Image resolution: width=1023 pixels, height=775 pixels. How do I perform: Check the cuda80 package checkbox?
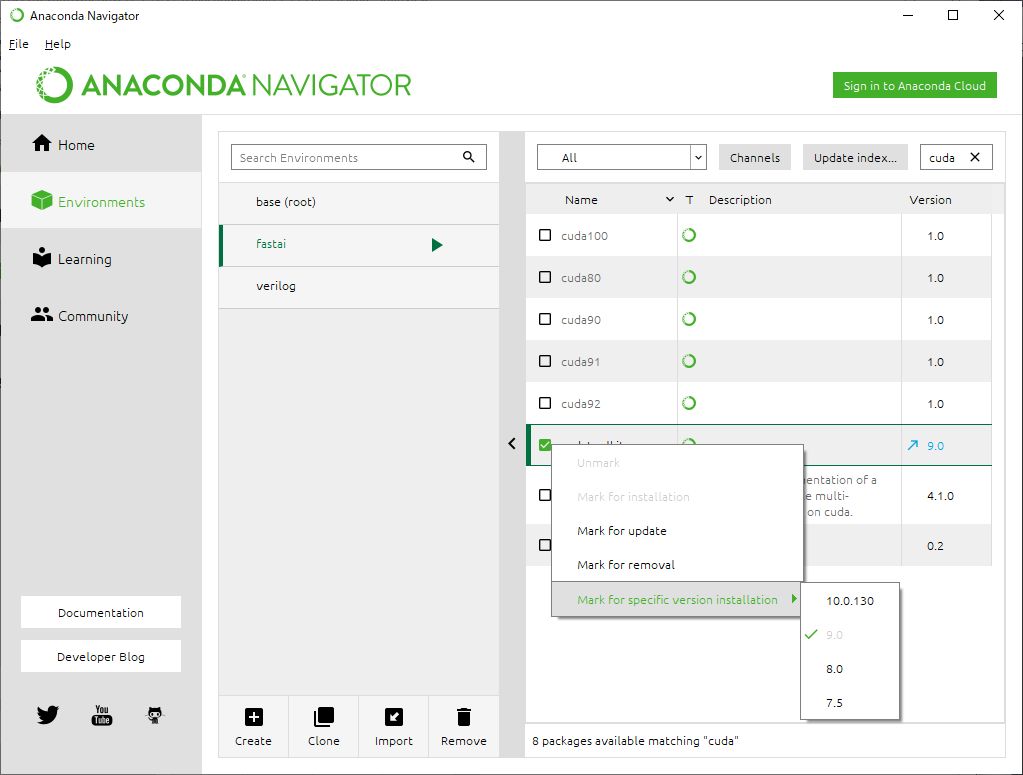[x=545, y=277]
